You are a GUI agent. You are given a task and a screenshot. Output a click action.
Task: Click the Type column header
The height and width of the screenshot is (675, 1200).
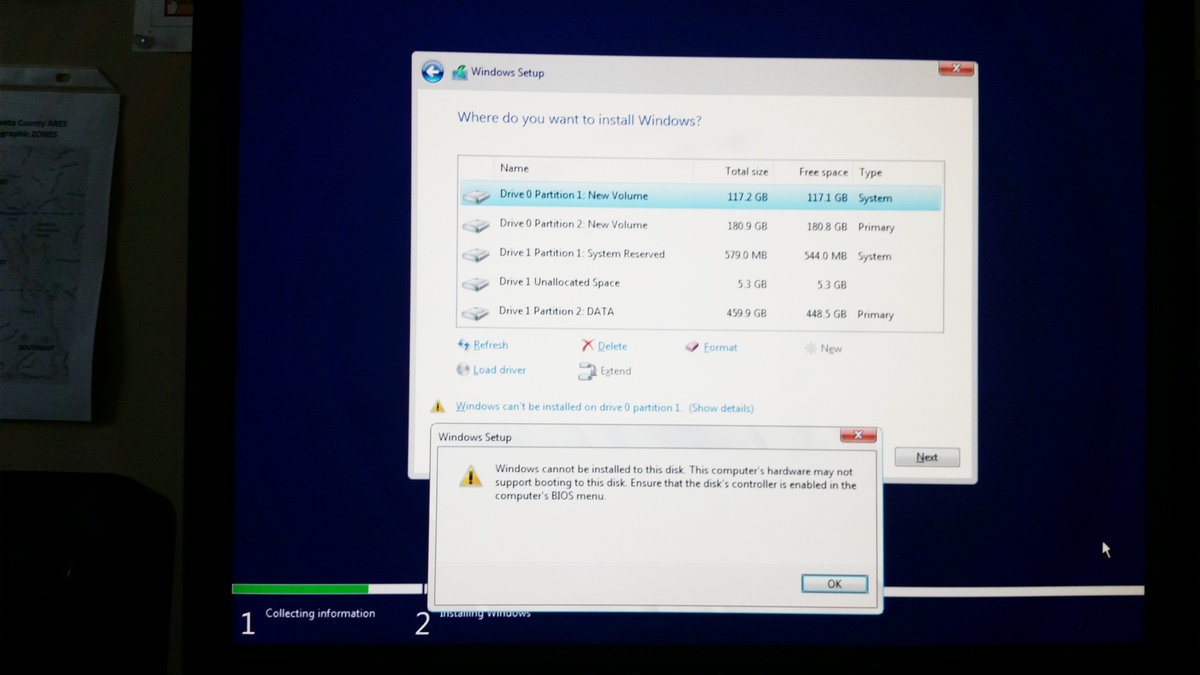point(870,172)
